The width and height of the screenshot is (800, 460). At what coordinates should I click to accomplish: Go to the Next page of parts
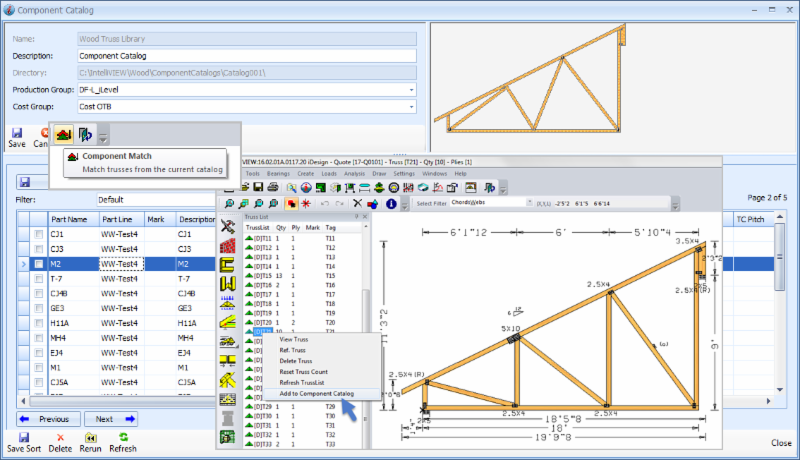[113, 419]
